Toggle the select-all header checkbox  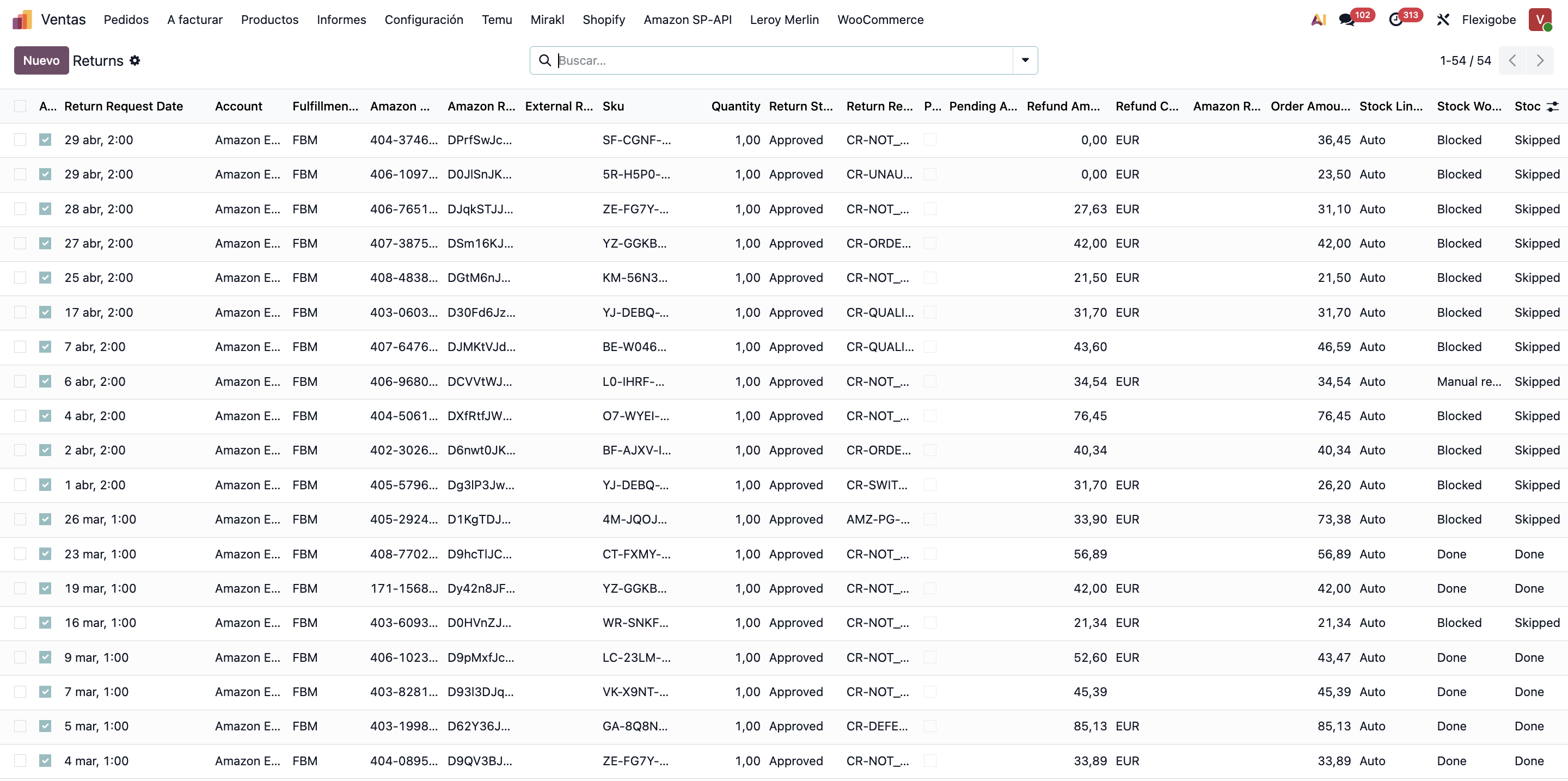tap(20, 106)
